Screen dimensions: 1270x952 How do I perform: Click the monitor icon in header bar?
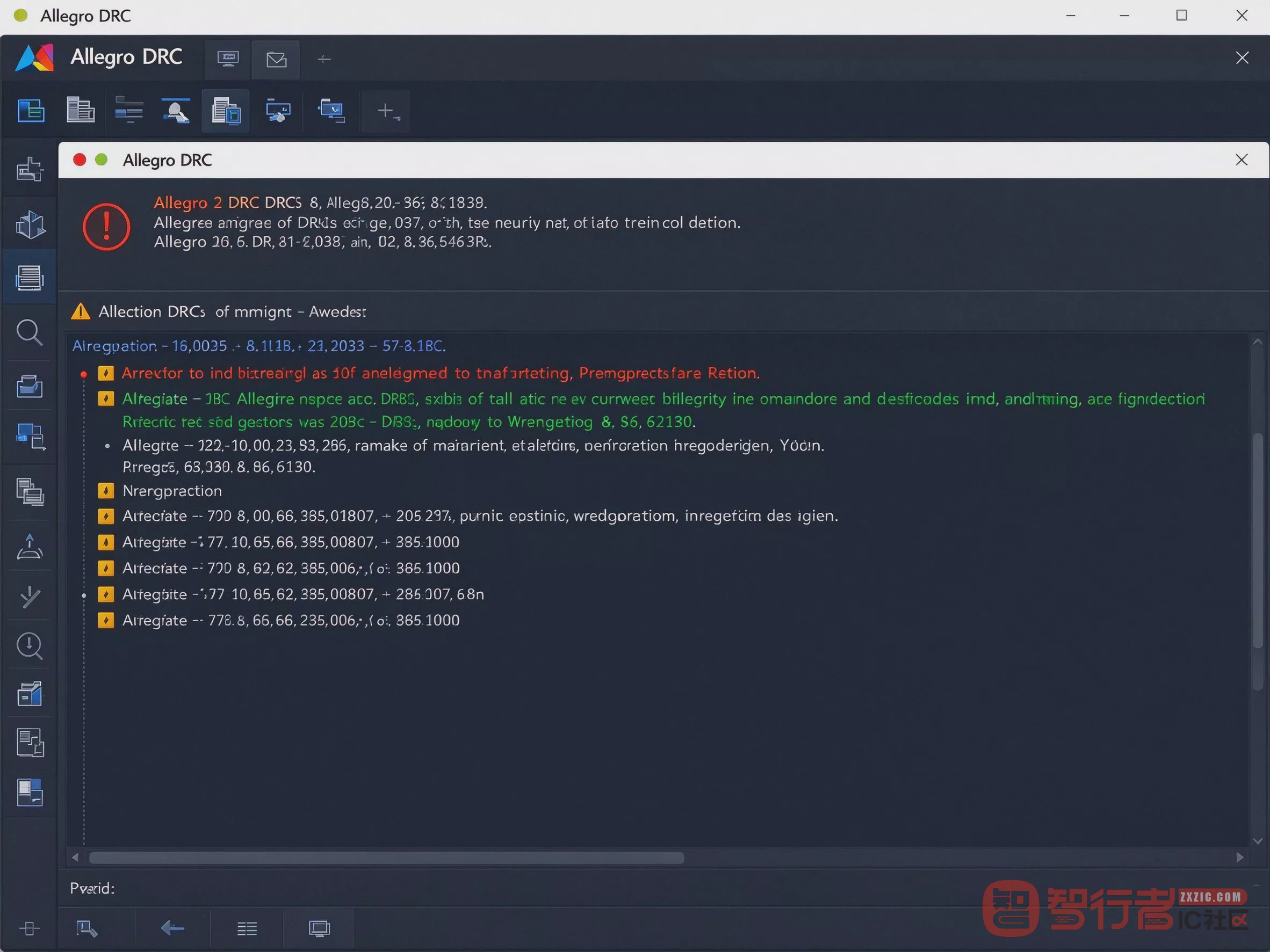point(228,59)
